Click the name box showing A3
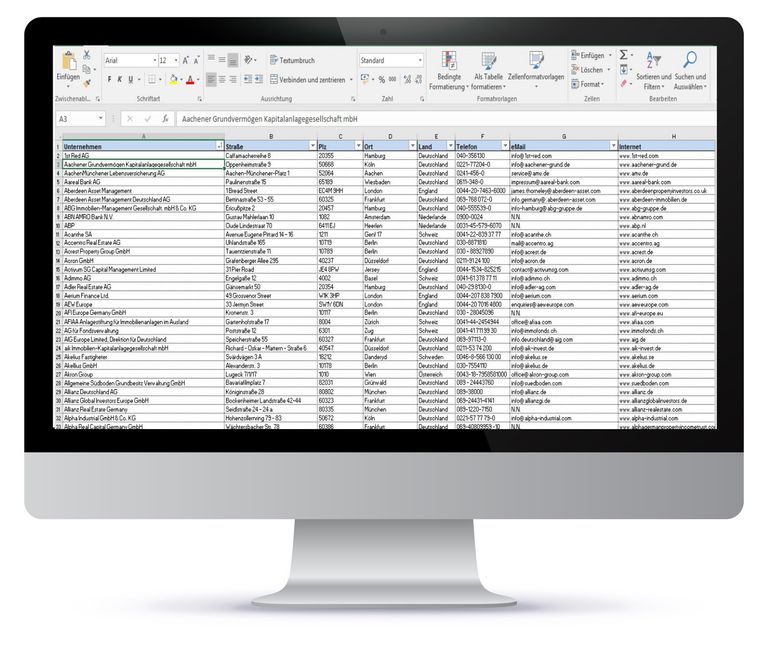The width and height of the screenshot is (768, 647). pos(81,119)
